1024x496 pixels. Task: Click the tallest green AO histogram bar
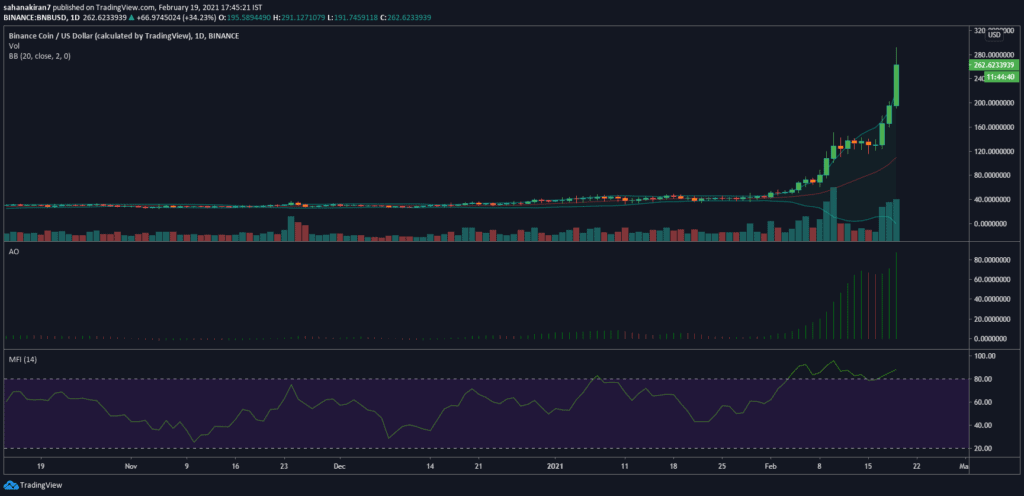point(897,295)
